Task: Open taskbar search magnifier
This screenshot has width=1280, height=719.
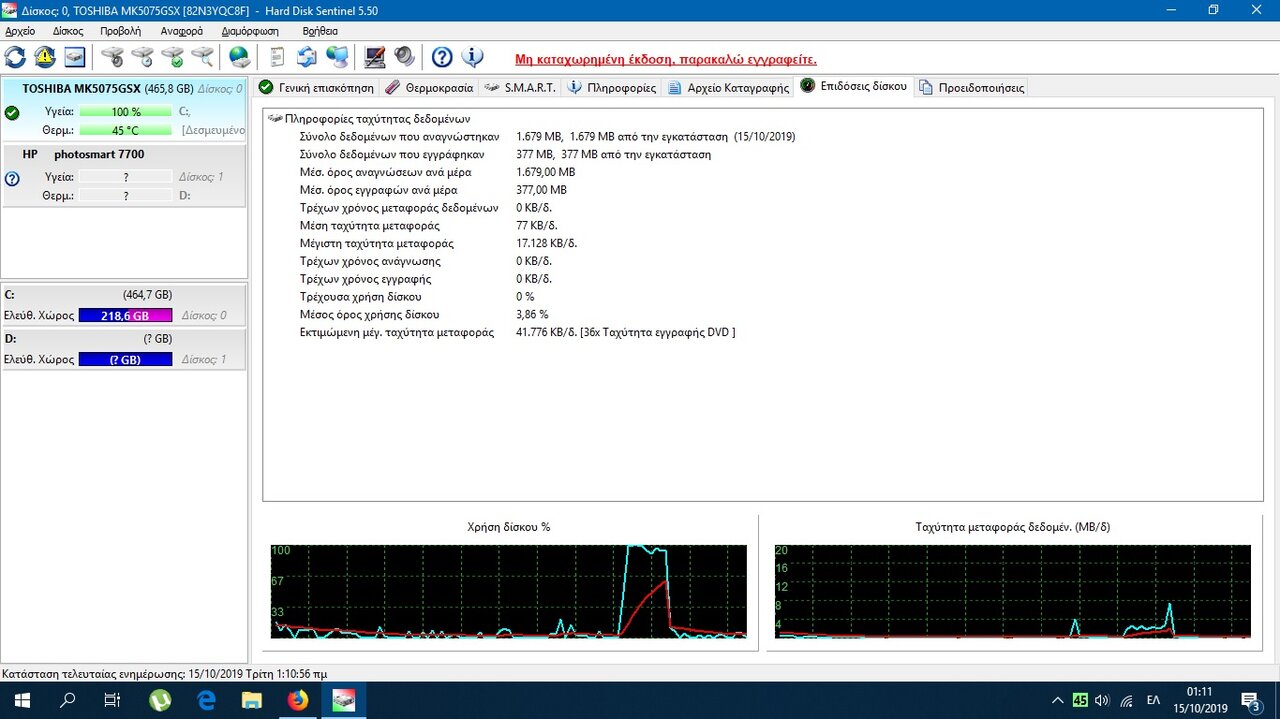Action: tap(68, 700)
